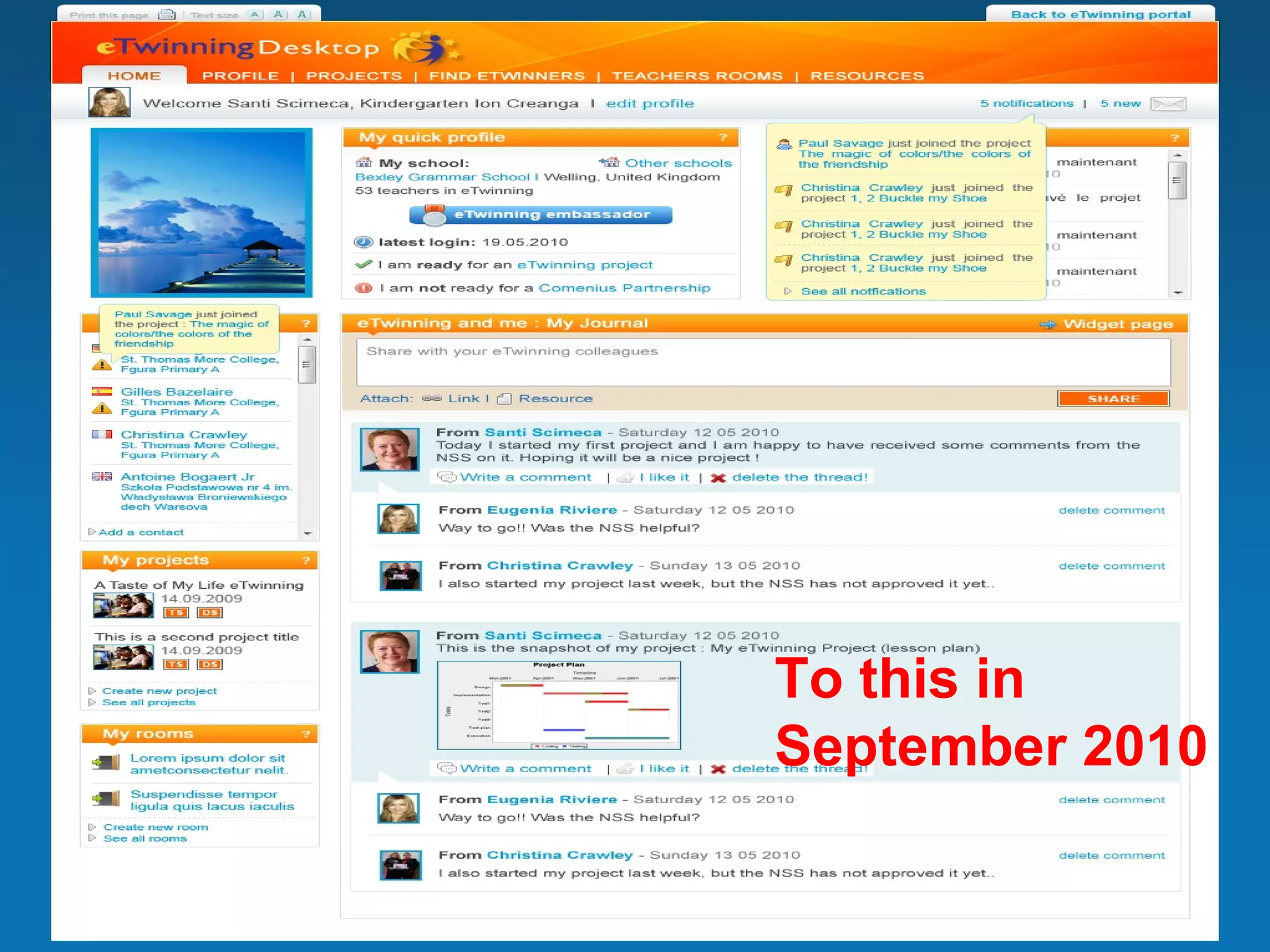Click the large seascape profile picture
Screen dimensions: 1270x952
[202, 213]
